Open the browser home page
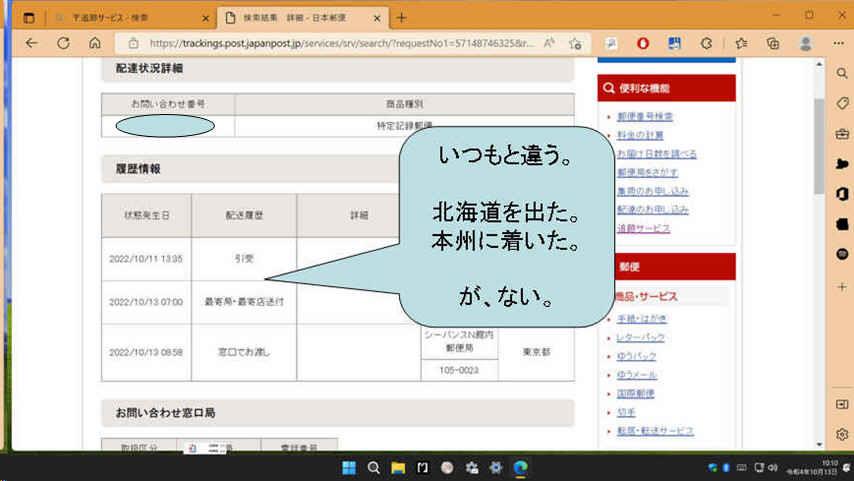Viewport: 854px width, 481px height. (95, 43)
